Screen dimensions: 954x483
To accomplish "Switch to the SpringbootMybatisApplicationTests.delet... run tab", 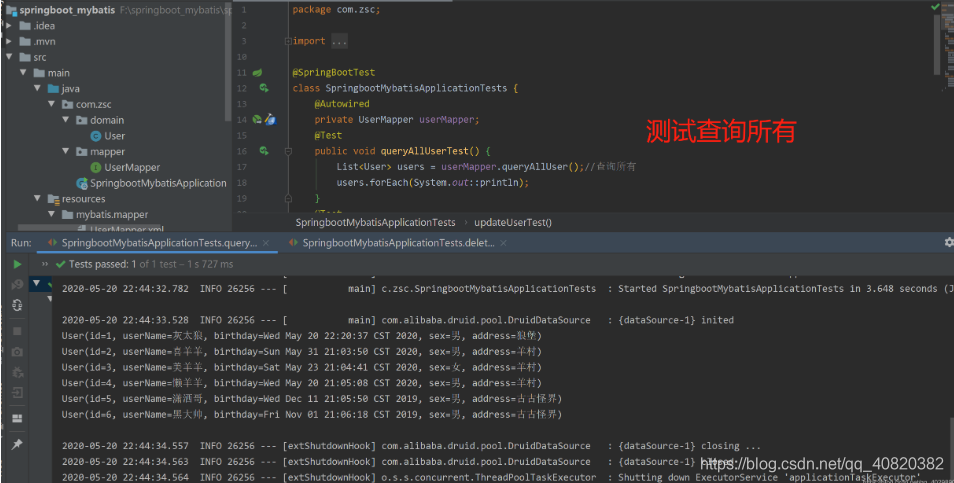I will pyautogui.click(x=398, y=243).
